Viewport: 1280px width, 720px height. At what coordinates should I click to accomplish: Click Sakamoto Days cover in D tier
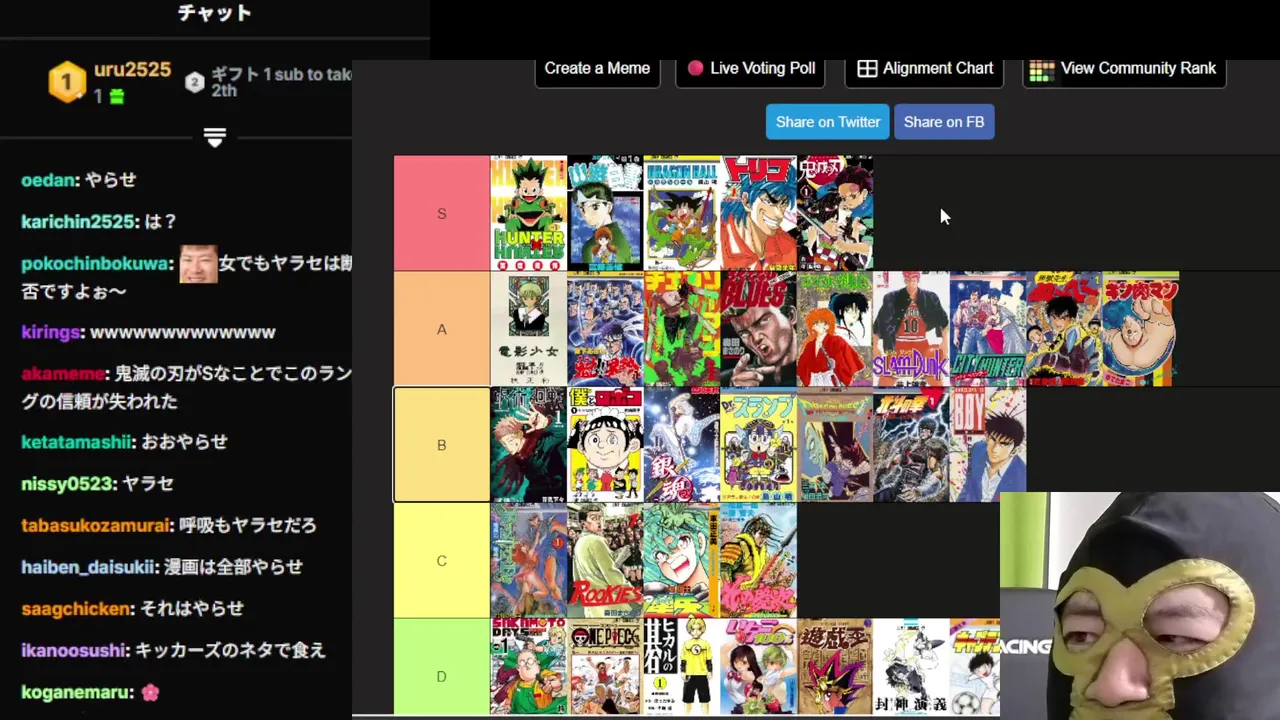pos(528,667)
